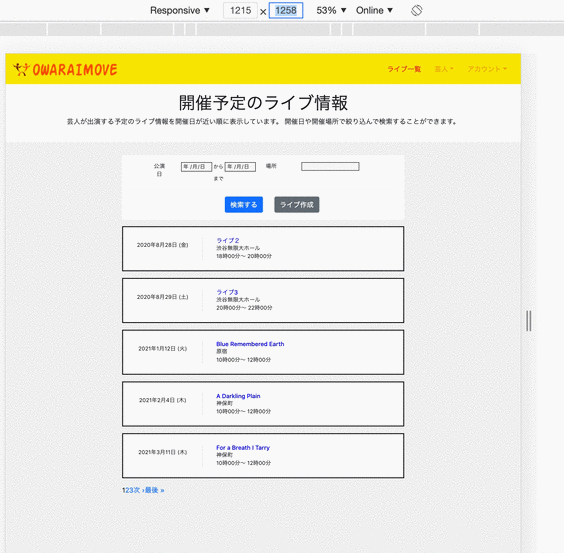The height and width of the screenshot is (553, 564).
Task: Click the viewport height field 1258
Action: [x=286, y=10]
